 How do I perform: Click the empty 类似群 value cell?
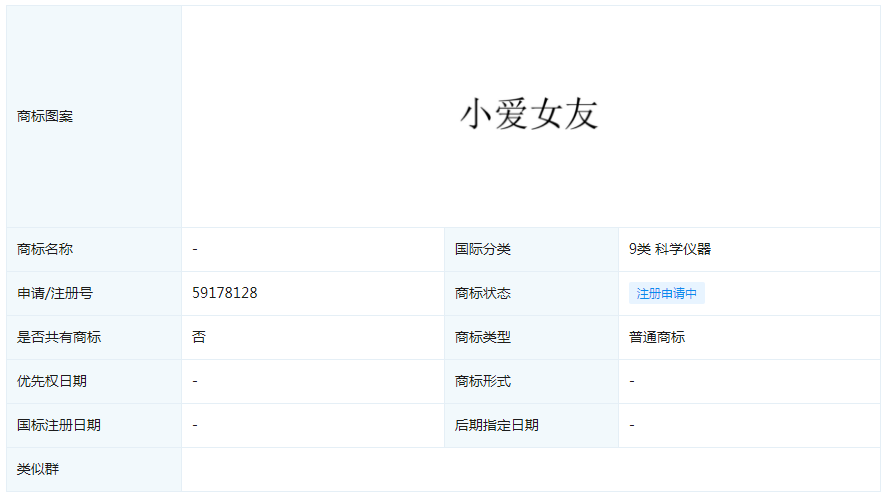tap(531, 469)
